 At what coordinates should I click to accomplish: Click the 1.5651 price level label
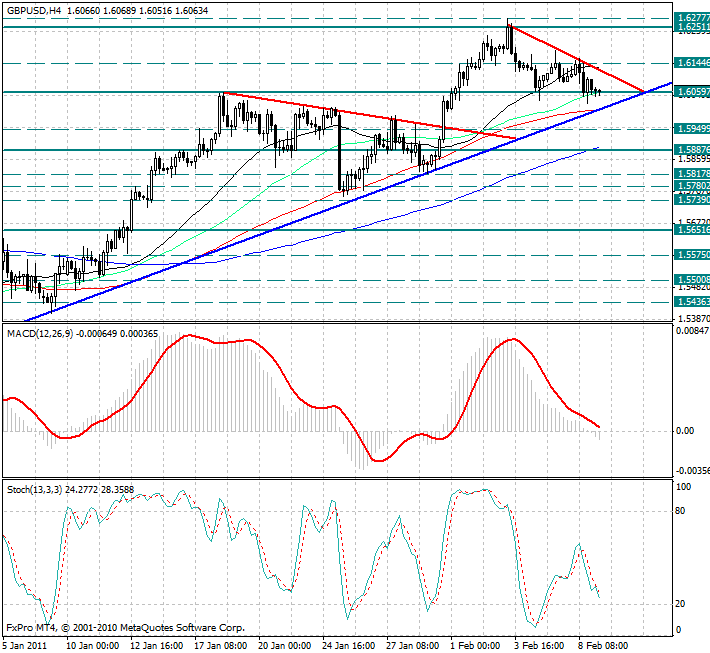[x=692, y=230]
